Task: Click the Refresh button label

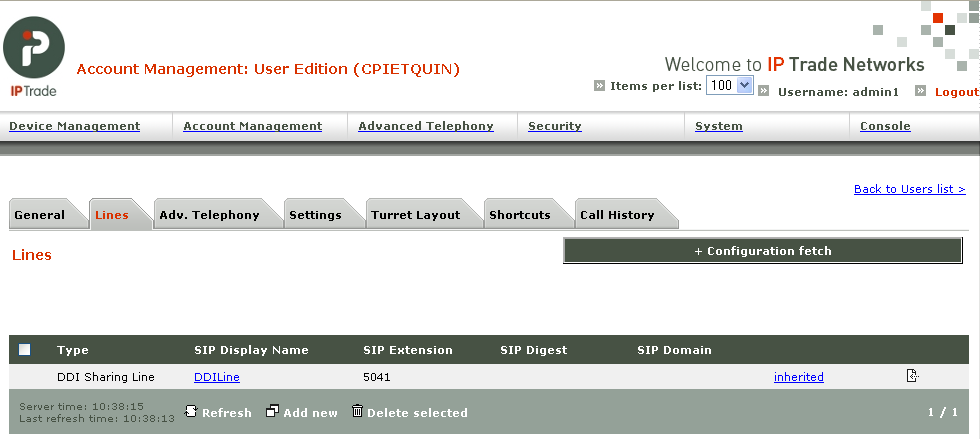Action: coord(226,413)
